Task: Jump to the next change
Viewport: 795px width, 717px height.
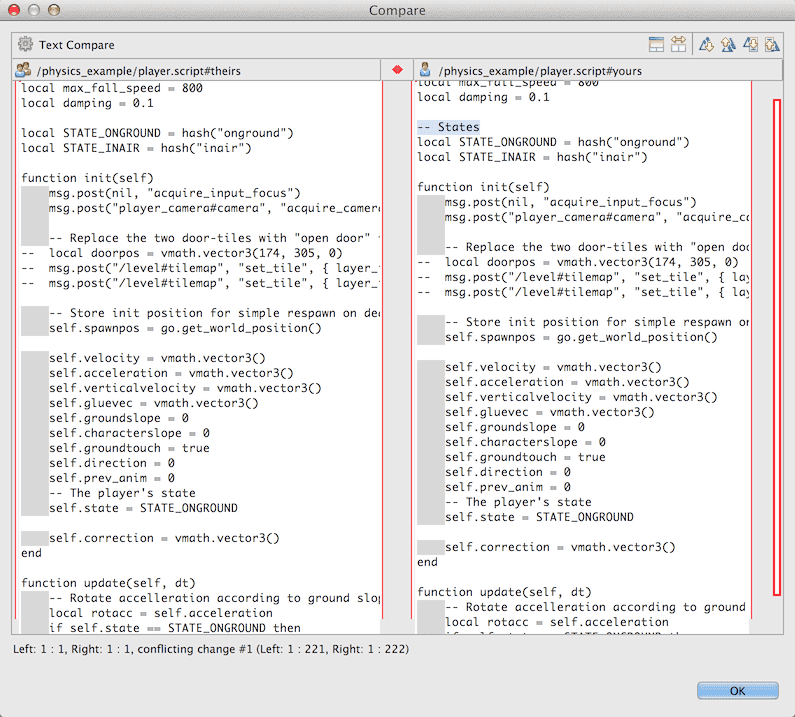Action: (750, 45)
